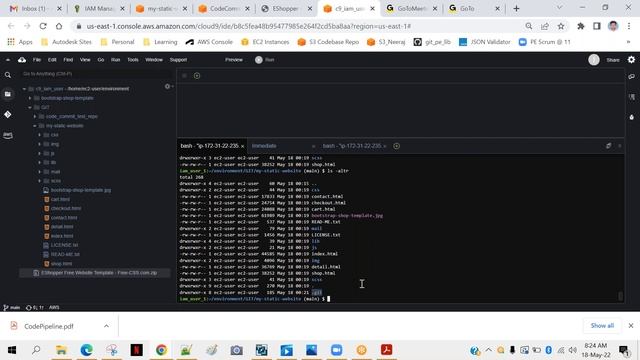640x360 pixels.
Task: Open the CodePipeline.pdf download options chevron
Action: tap(106, 326)
